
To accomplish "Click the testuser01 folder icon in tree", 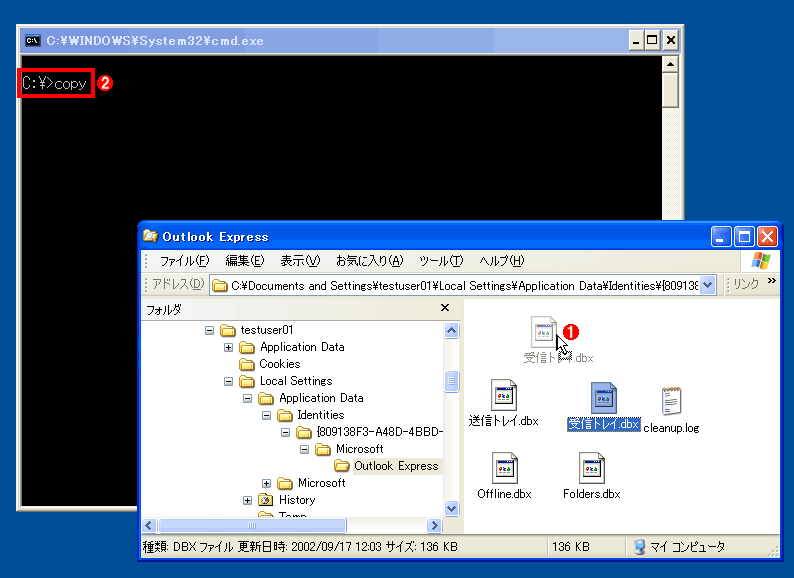I will tap(228, 330).
